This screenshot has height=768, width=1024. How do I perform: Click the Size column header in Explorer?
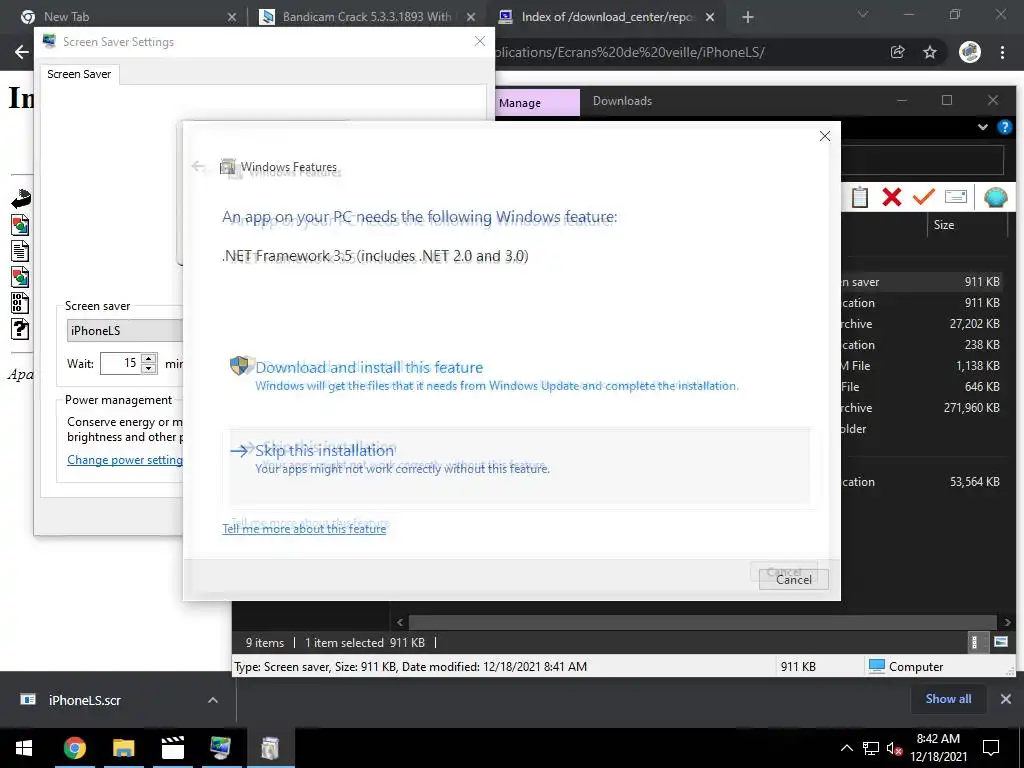click(967, 225)
